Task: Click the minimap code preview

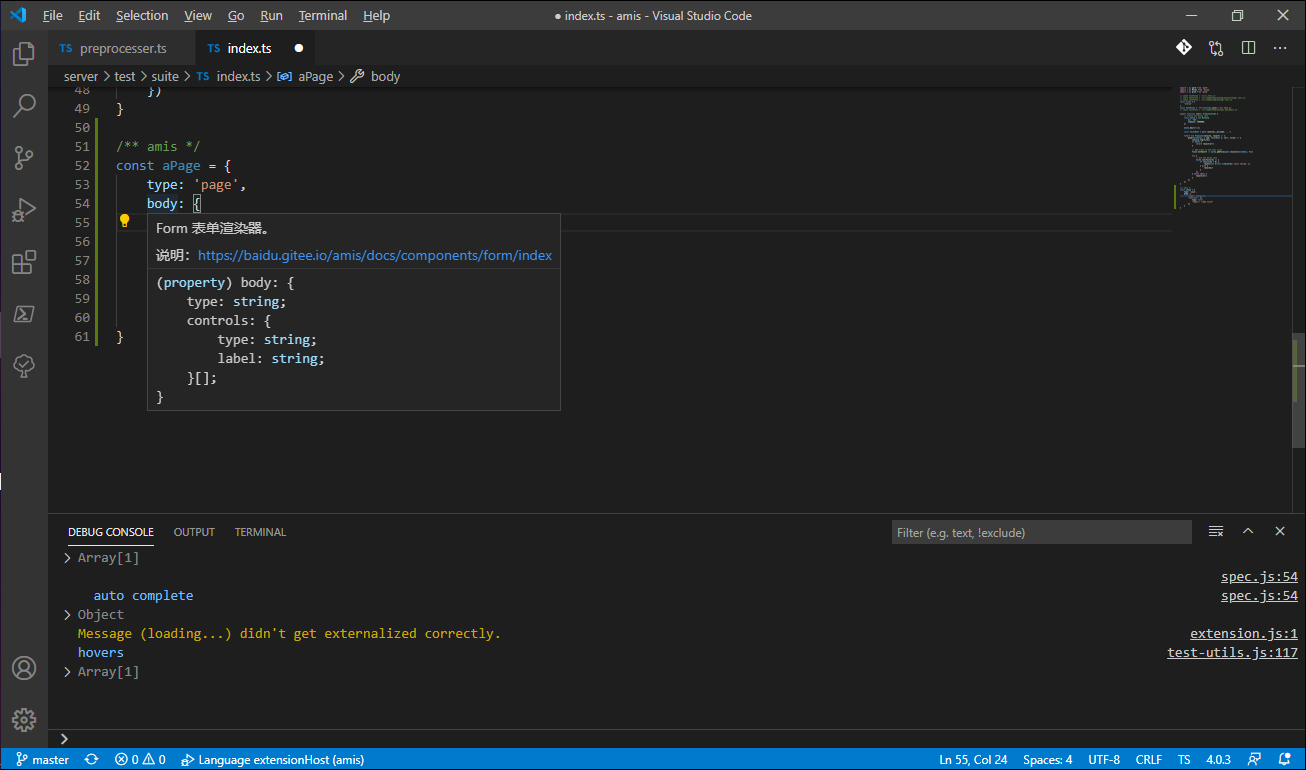Action: pyautogui.click(x=1231, y=146)
